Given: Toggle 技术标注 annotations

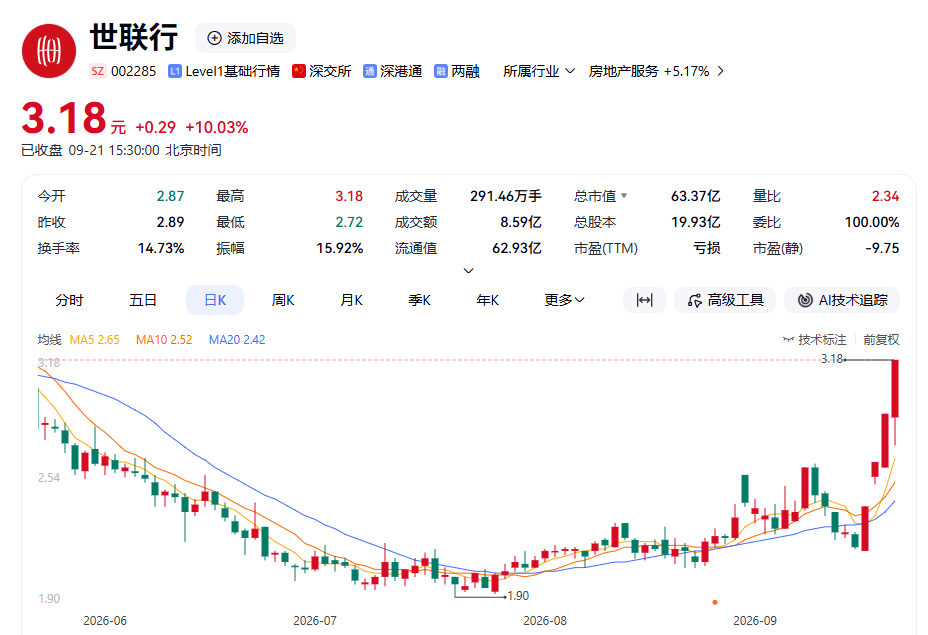Looking at the screenshot, I should 814,340.
